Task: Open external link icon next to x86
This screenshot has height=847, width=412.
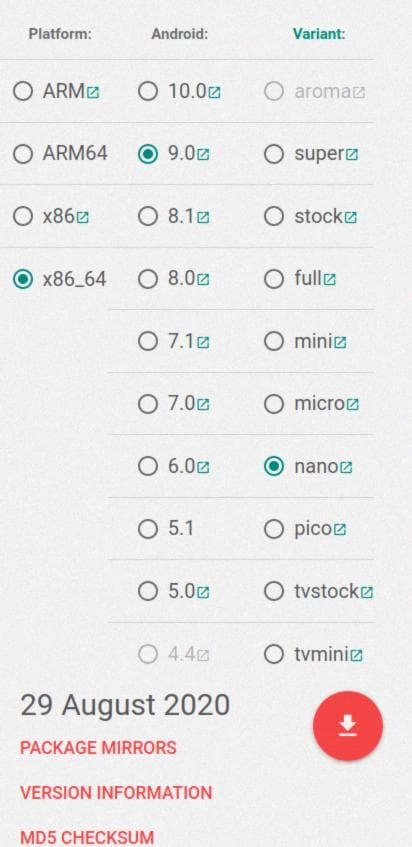Action: pos(82,218)
